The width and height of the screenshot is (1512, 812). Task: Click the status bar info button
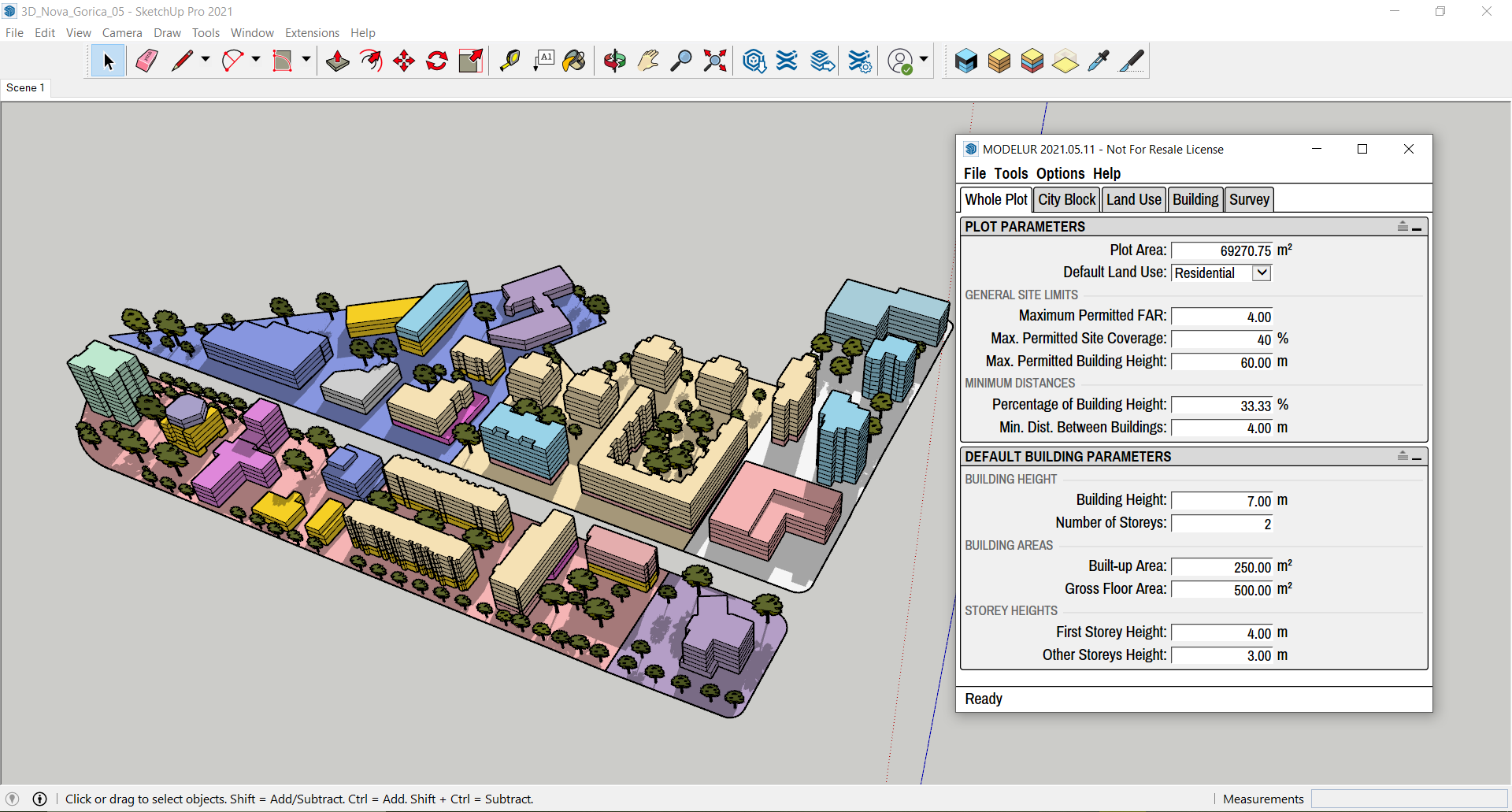(x=39, y=799)
